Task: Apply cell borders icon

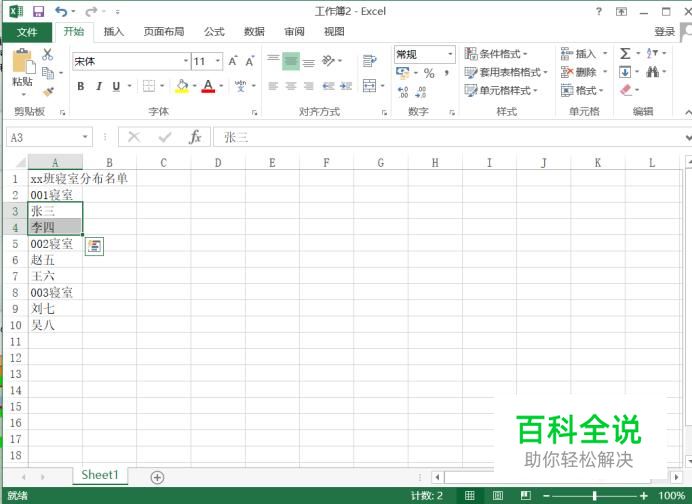Action: pos(149,86)
